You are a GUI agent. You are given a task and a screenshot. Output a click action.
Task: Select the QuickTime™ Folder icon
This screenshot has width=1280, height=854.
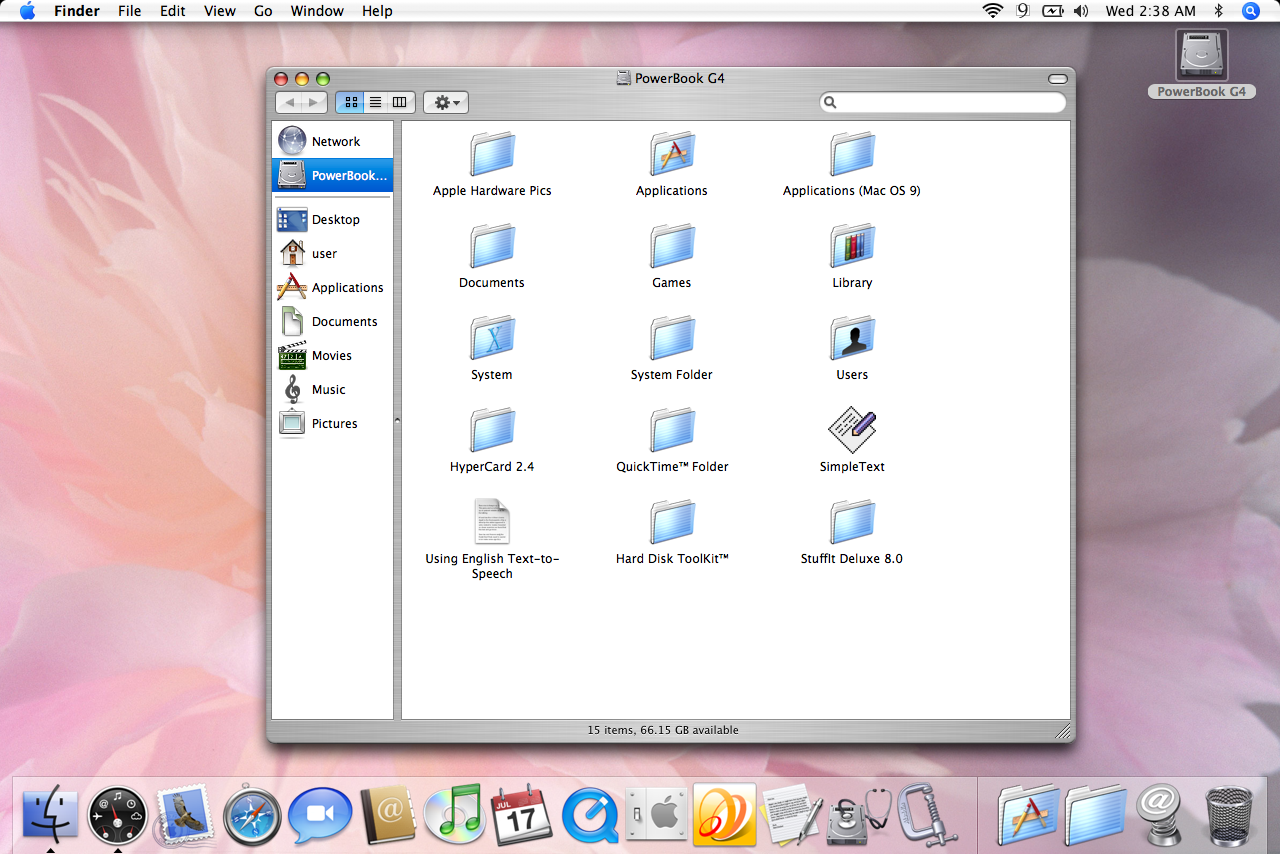[x=672, y=430]
